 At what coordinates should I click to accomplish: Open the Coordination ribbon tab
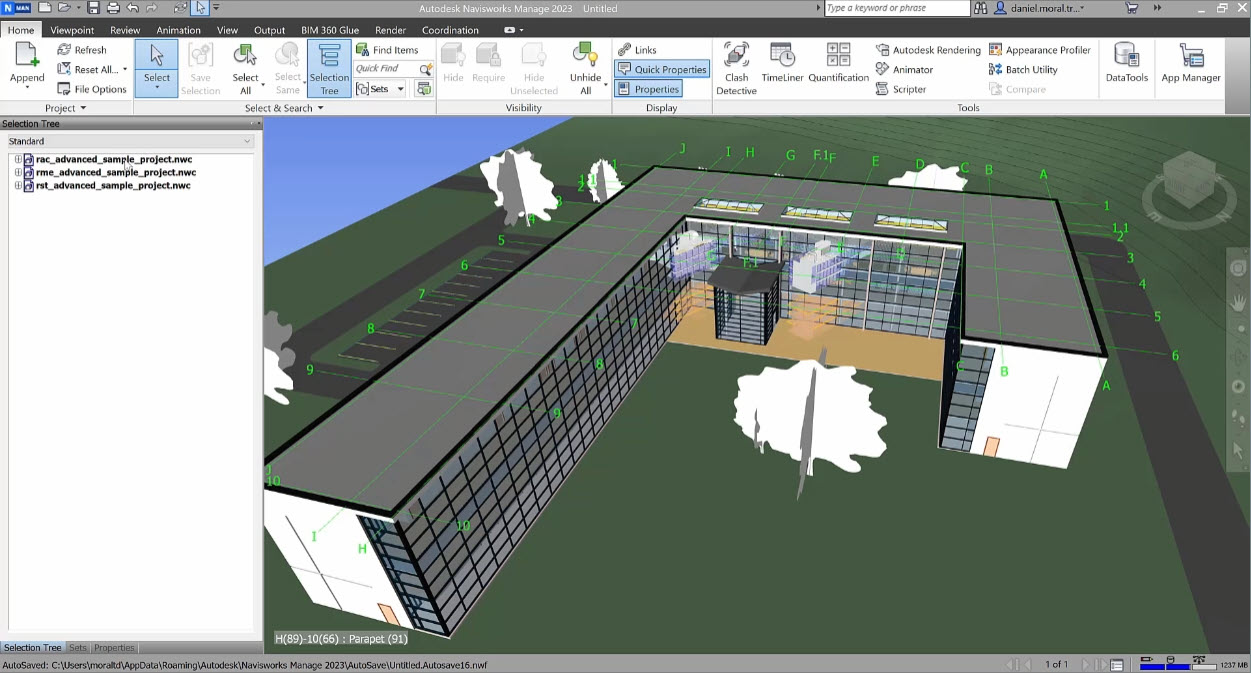[450, 29]
